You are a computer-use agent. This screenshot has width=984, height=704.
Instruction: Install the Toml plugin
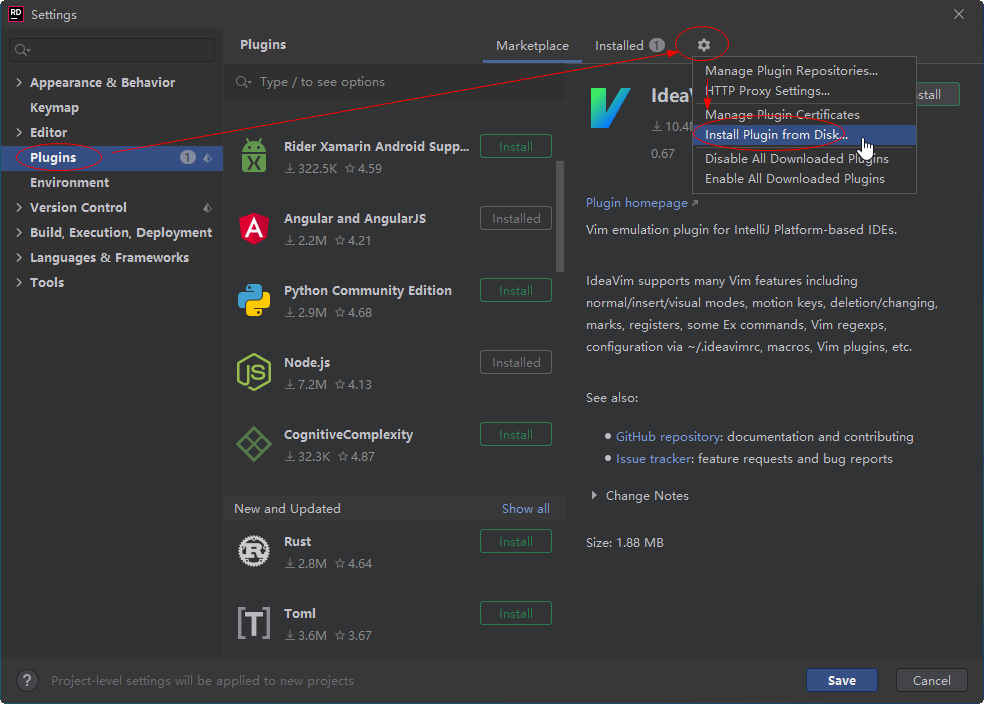point(516,614)
